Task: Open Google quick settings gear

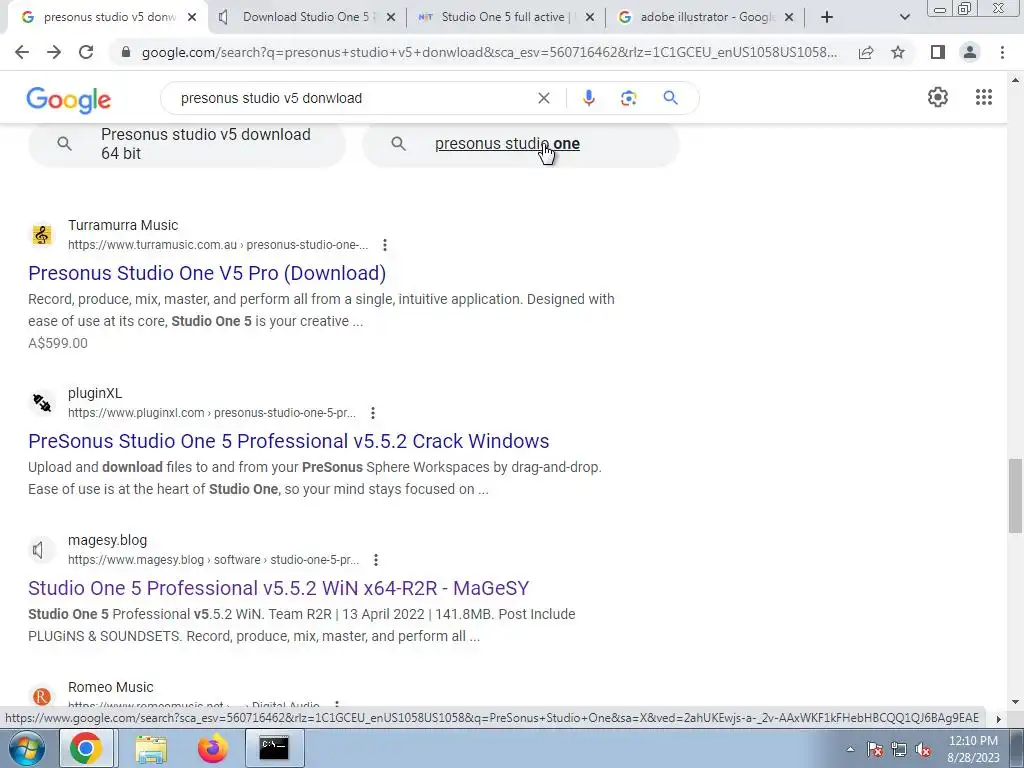Action: pos(938,97)
